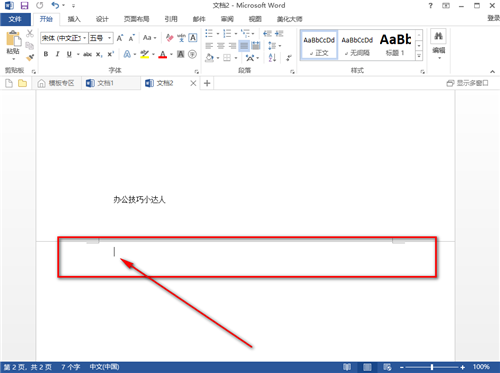Image resolution: width=500 pixels, height=373 pixels.
Task: Click the Clear Formatting eraser icon
Action: click(x=170, y=38)
